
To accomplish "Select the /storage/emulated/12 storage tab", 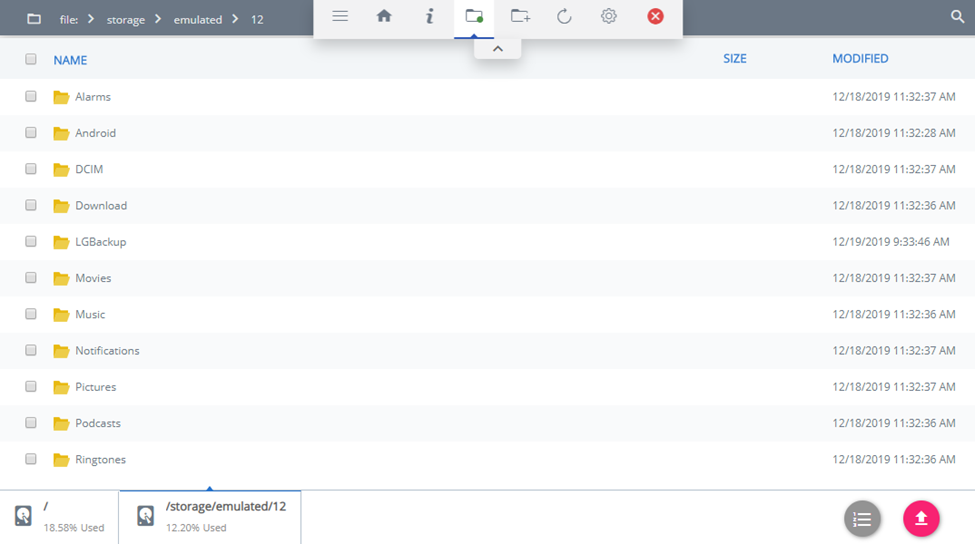I will pos(210,516).
